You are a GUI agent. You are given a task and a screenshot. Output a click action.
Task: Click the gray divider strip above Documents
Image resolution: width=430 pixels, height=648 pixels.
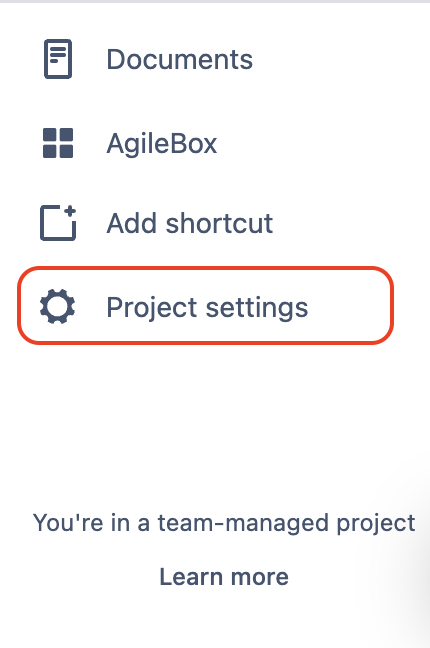215,1
